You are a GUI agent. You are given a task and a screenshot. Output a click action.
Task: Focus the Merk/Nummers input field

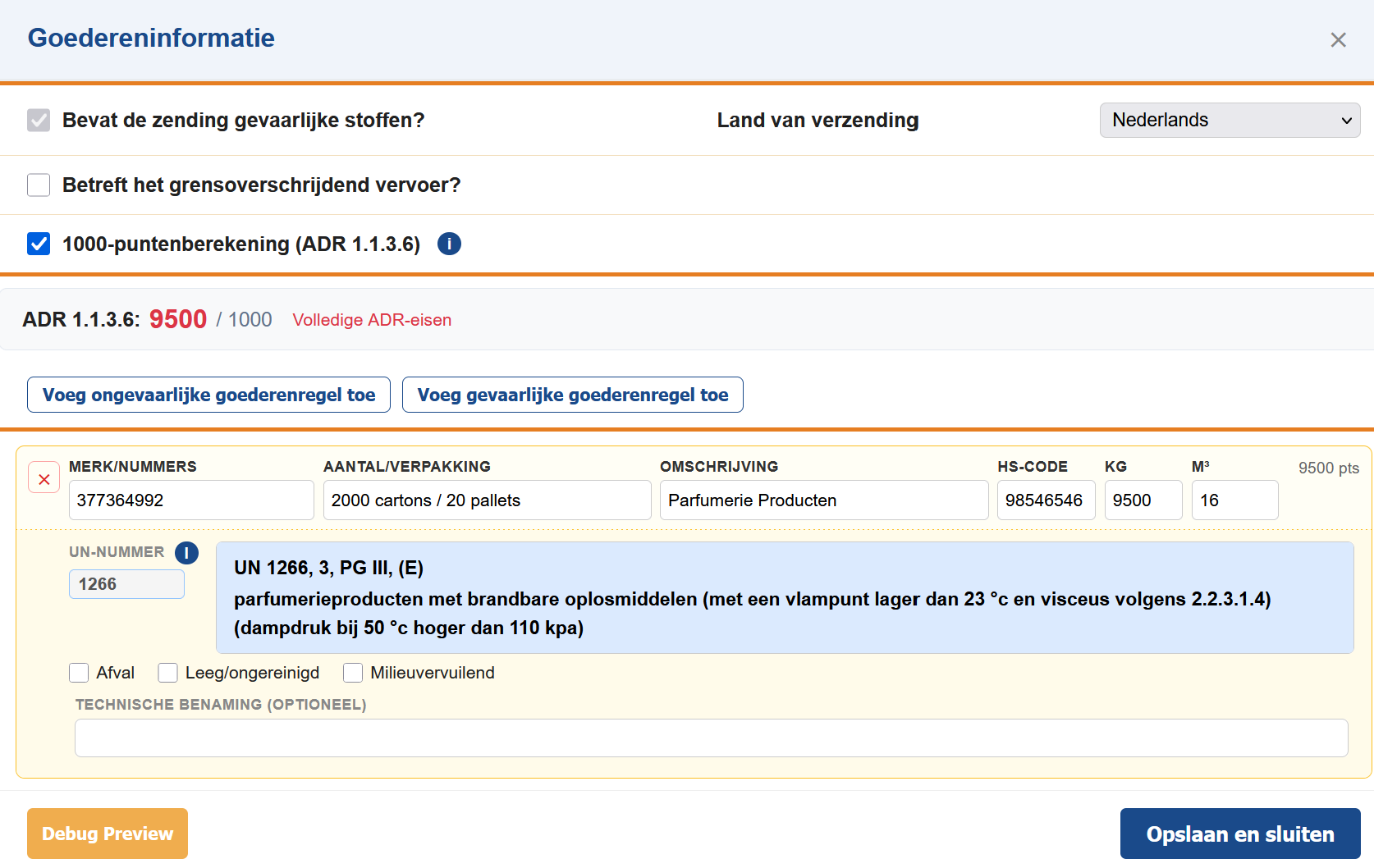pyautogui.click(x=191, y=500)
